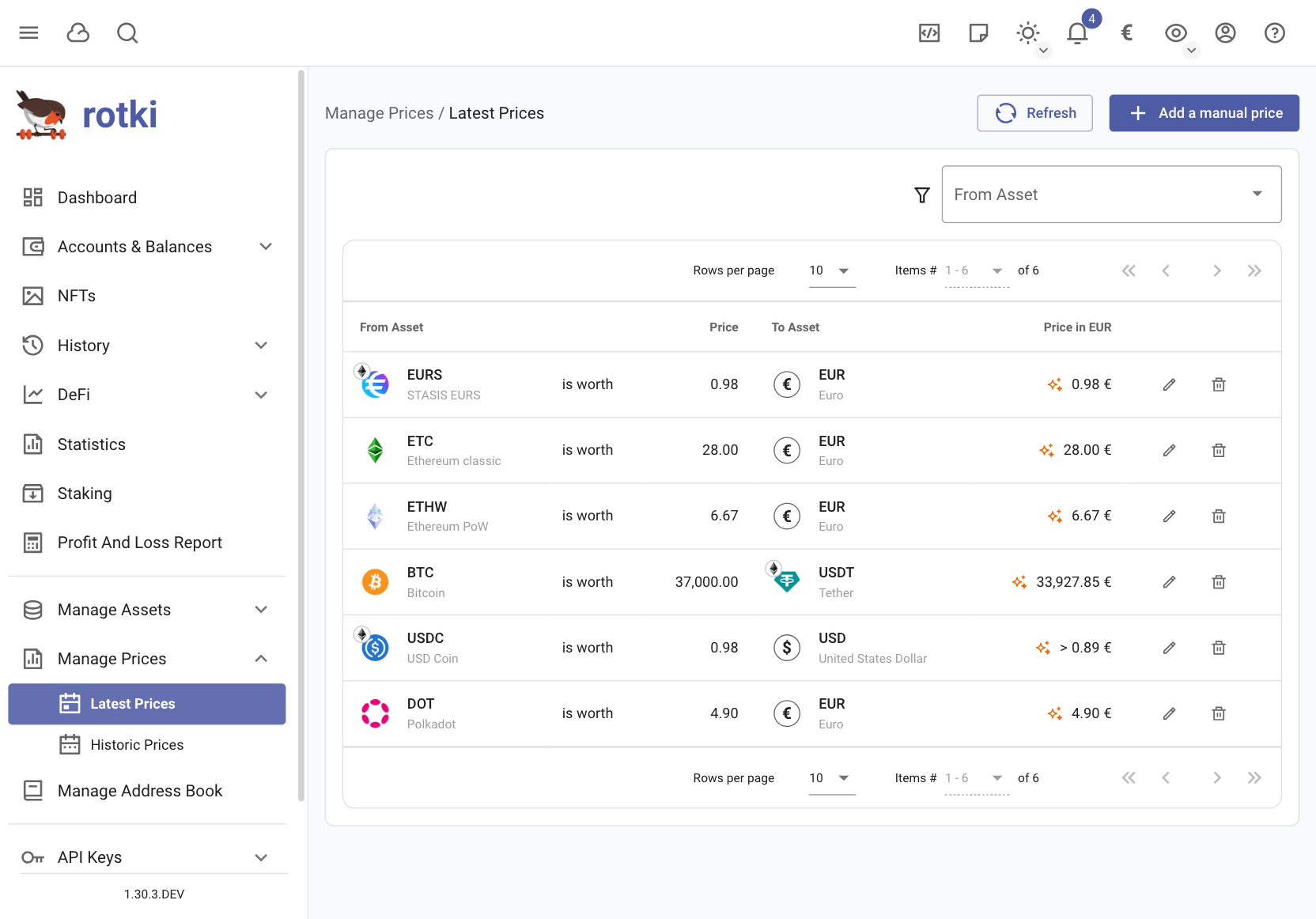1316x919 pixels.
Task: Click From Asset column header
Action: (x=391, y=327)
